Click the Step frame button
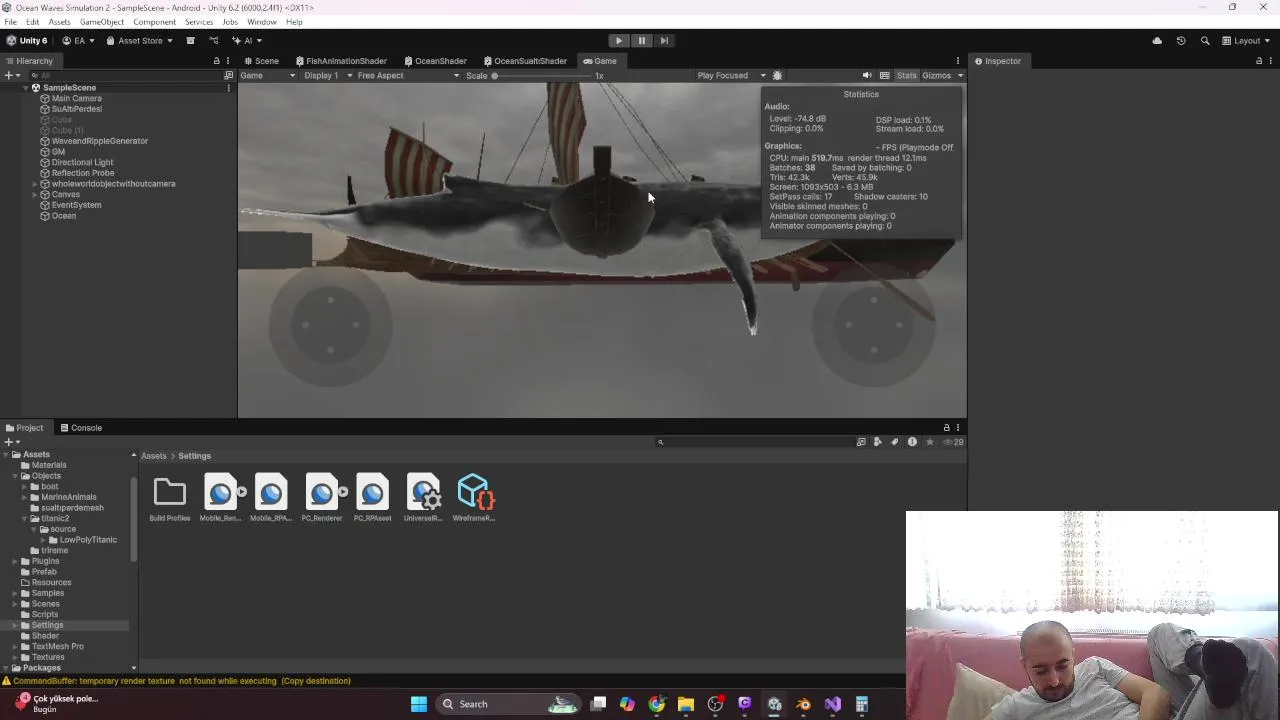This screenshot has height=720, width=1280. 664,41
